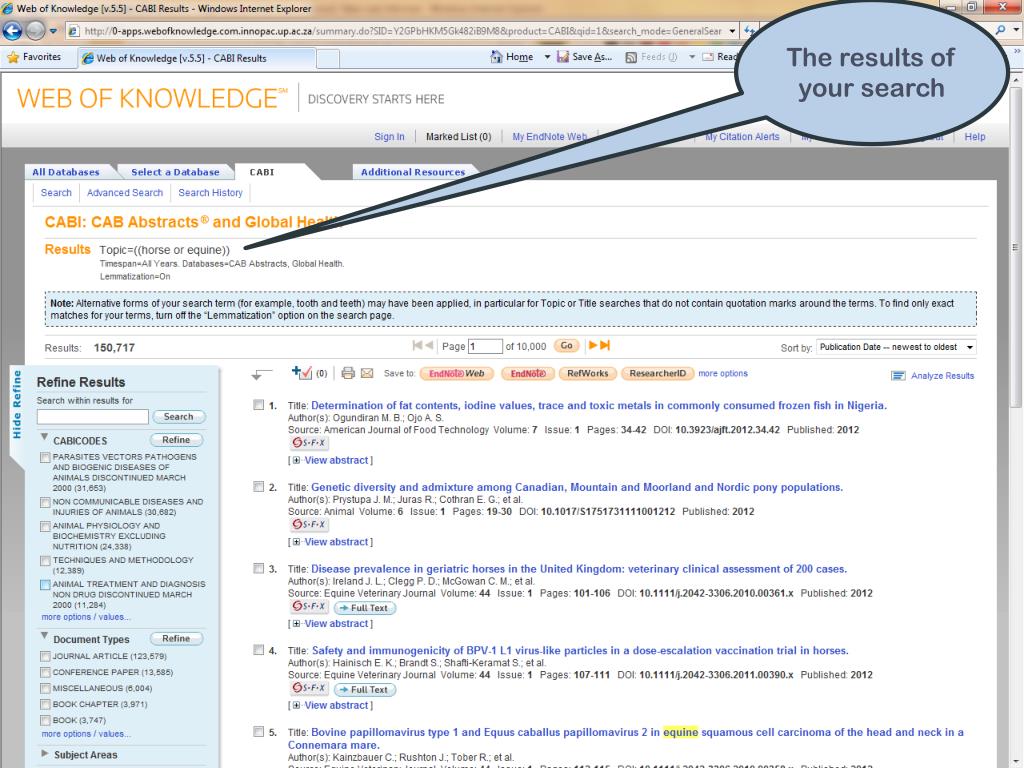Collapse the Document Types section
Image resolution: width=1024 pixels, height=768 pixels.
(44, 635)
